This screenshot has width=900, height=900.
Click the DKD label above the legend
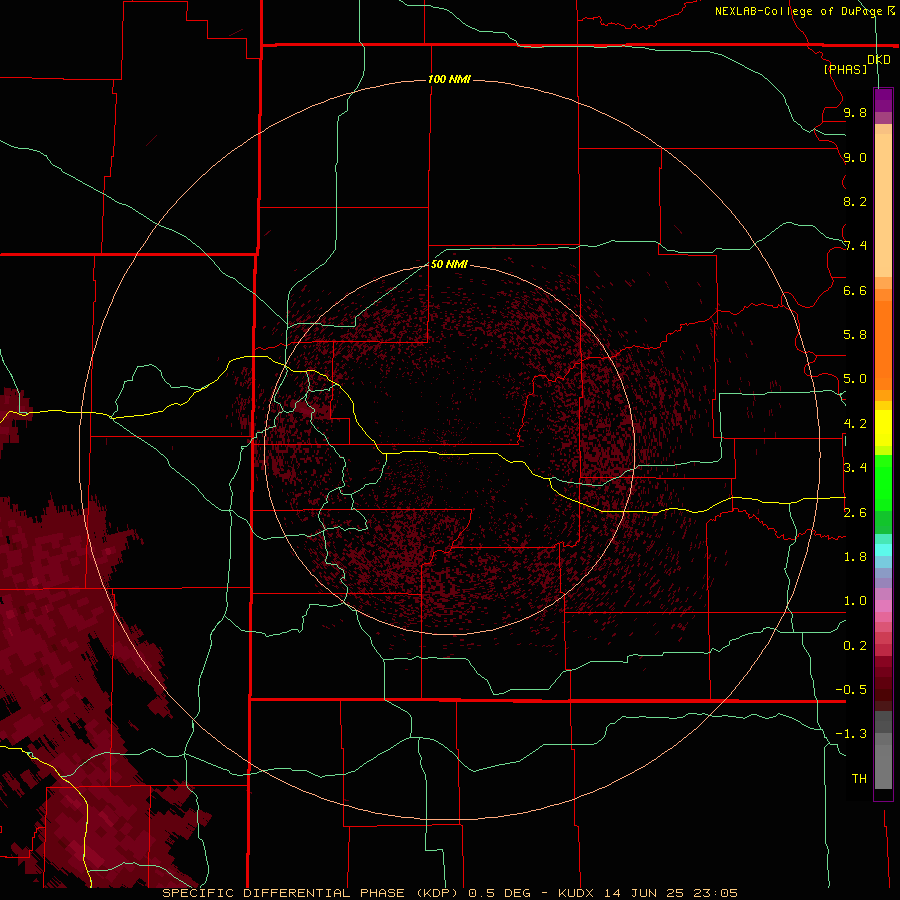[x=879, y=60]
